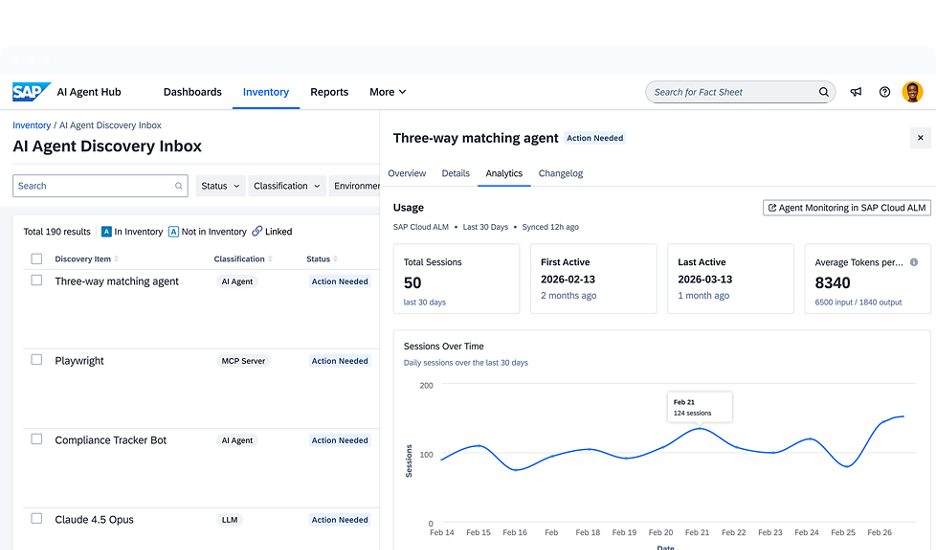Open the announcements megaphone icon

[x=856, y=92]
